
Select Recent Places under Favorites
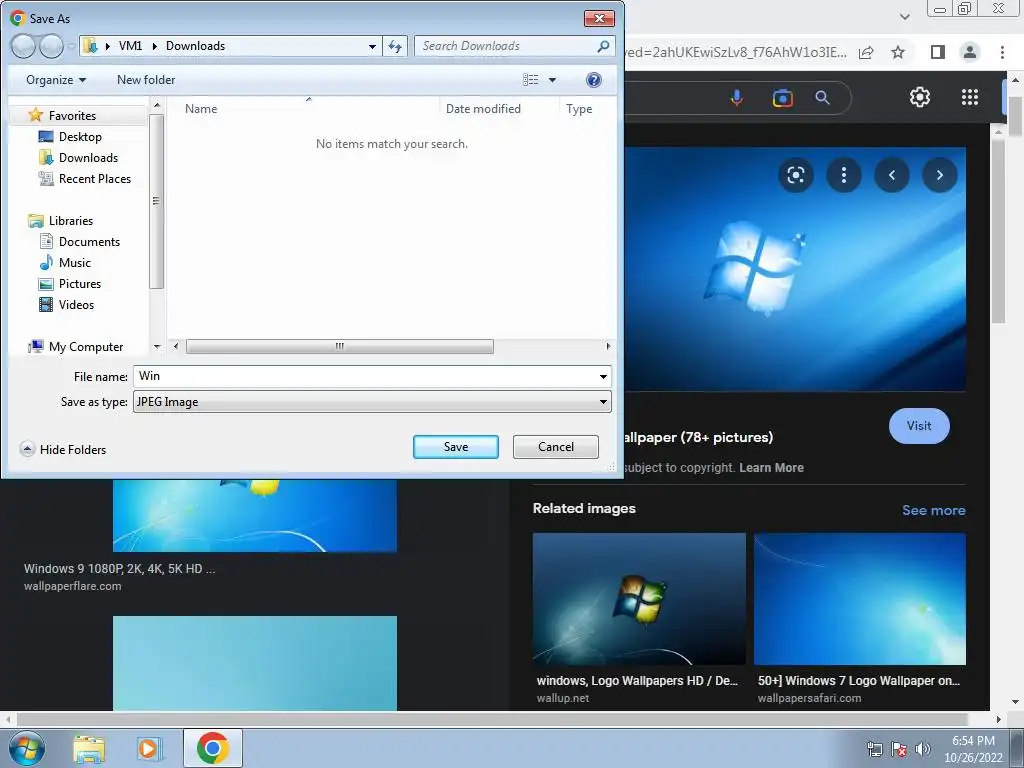pos(95,178)
